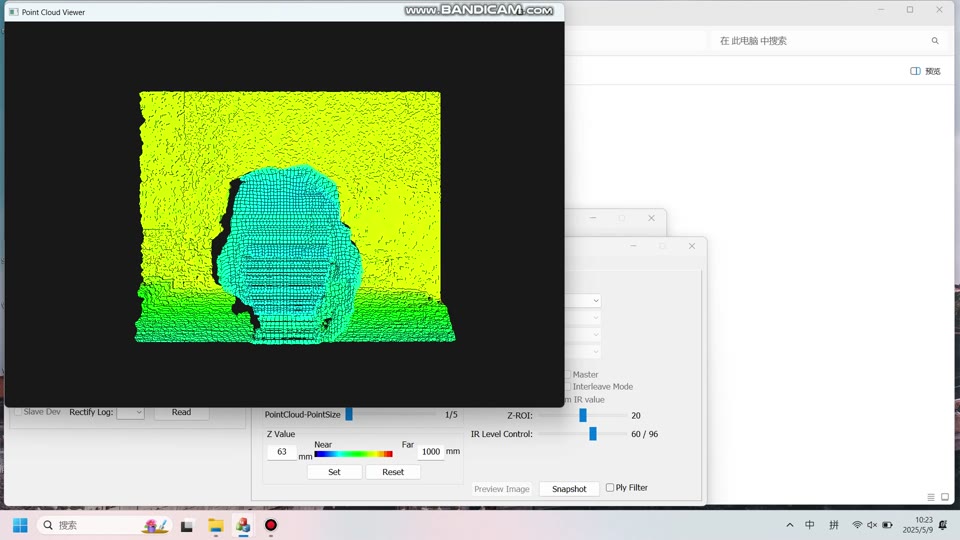960x540 pixels.
Task: Minimize the camera settings dialog
Action: point(633,246)
